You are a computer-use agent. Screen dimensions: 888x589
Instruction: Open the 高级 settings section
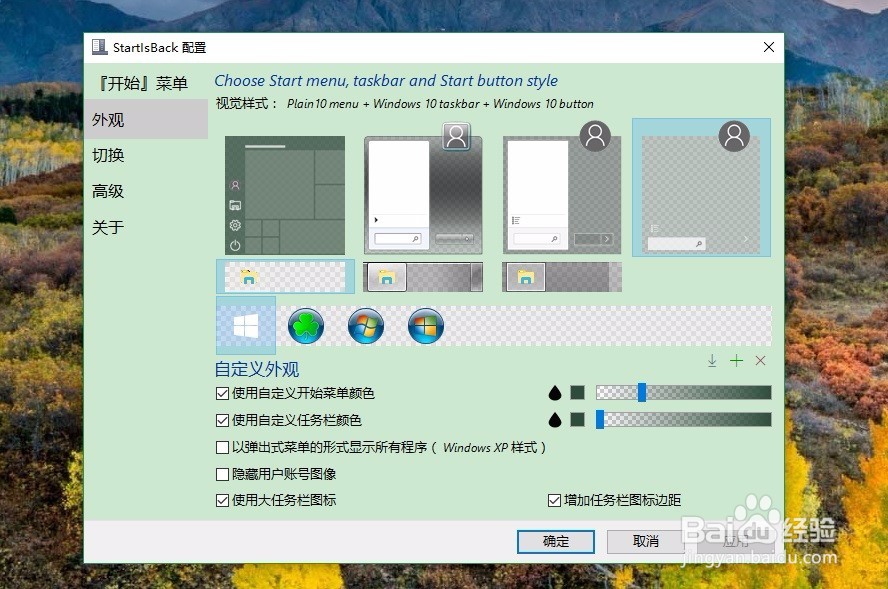pos(119,191)
